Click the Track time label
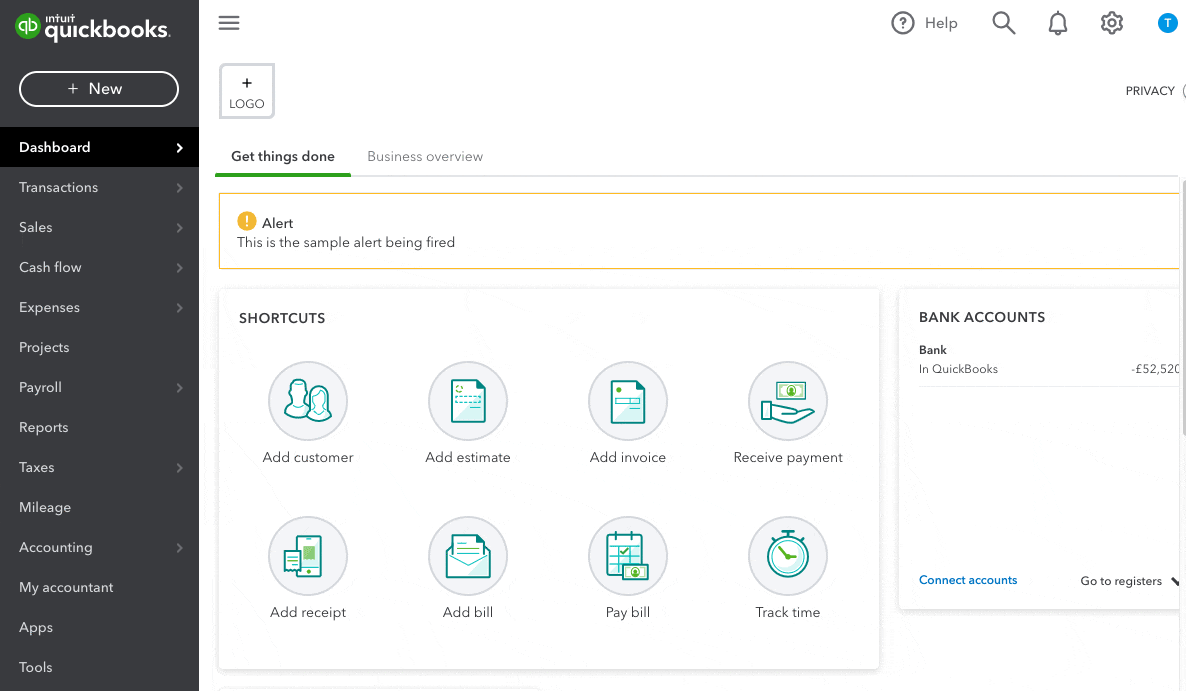Image resolution: width=1186 pixels, height=691 pixels. coord(787,612)
